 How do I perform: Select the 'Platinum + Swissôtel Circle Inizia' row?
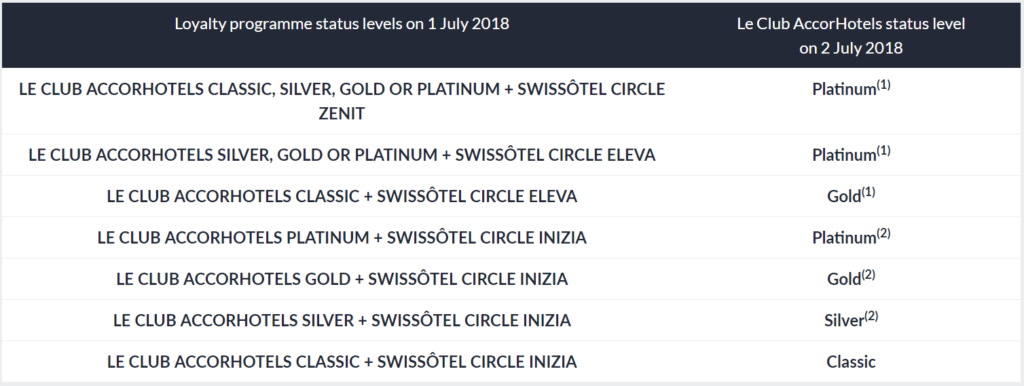[342, 238]
